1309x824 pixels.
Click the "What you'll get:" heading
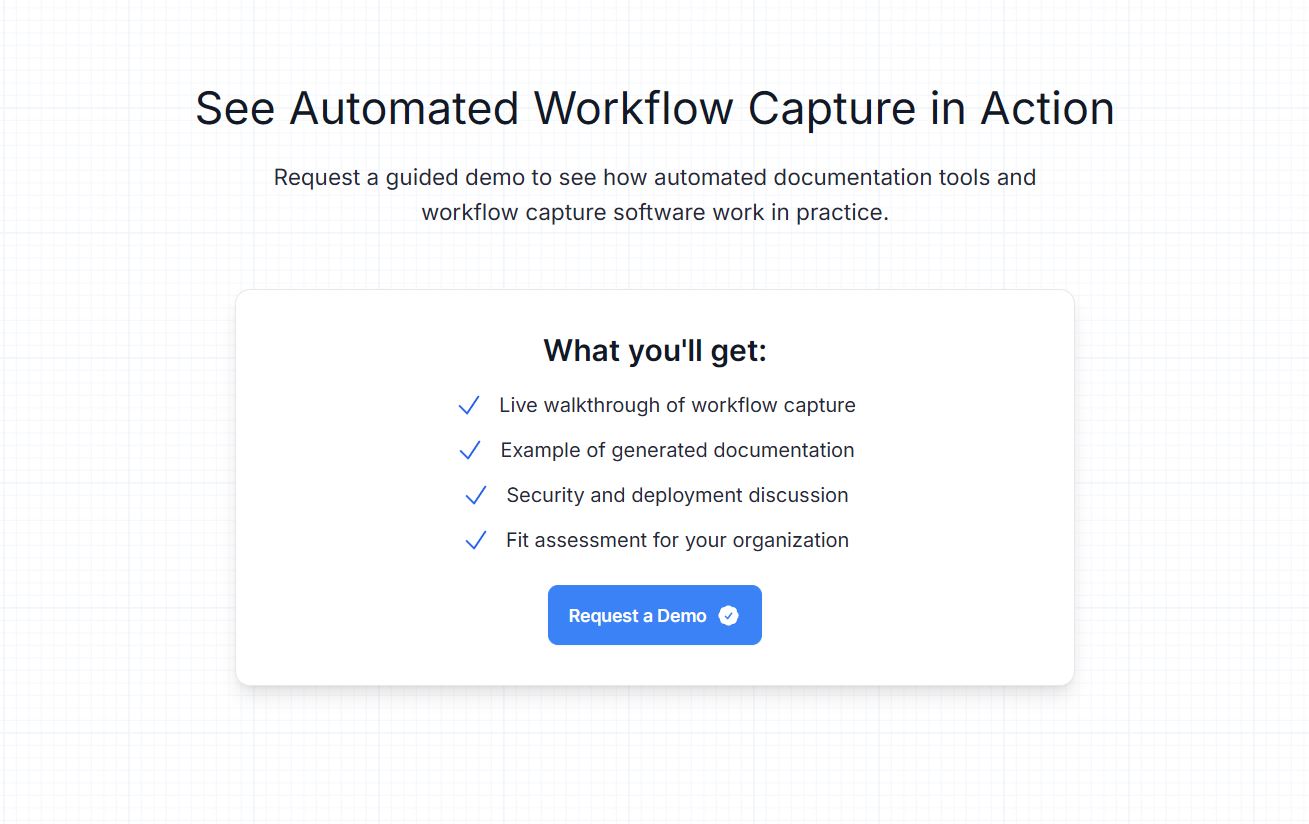655,351
